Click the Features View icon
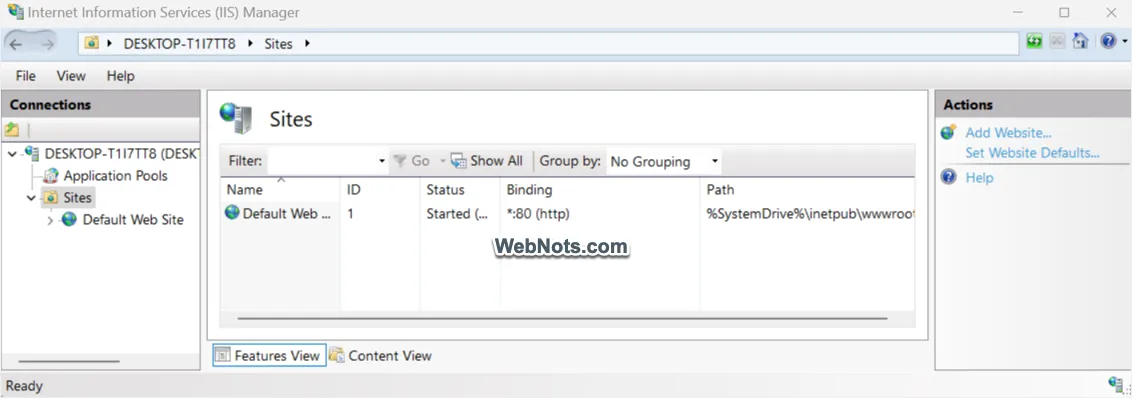The height and width of the screenshot is (398, 1132). pos(223,355)
